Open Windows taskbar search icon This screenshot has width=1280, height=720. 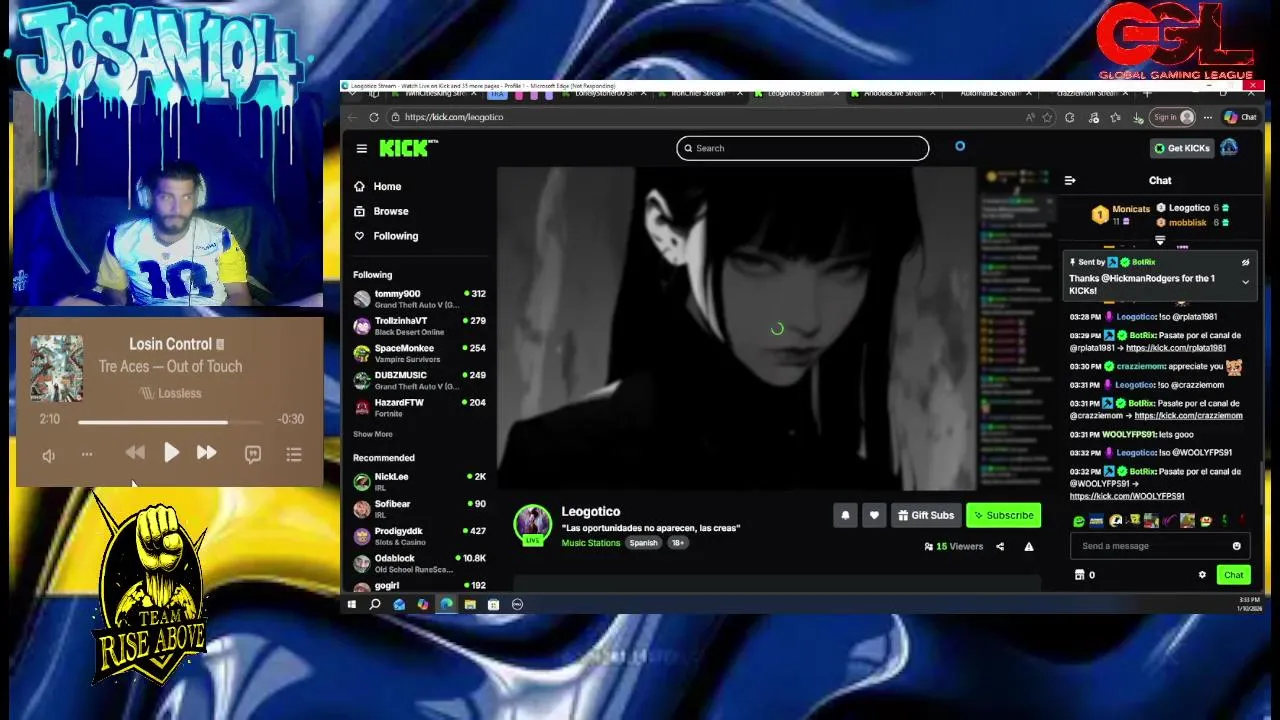pos(375,604)
